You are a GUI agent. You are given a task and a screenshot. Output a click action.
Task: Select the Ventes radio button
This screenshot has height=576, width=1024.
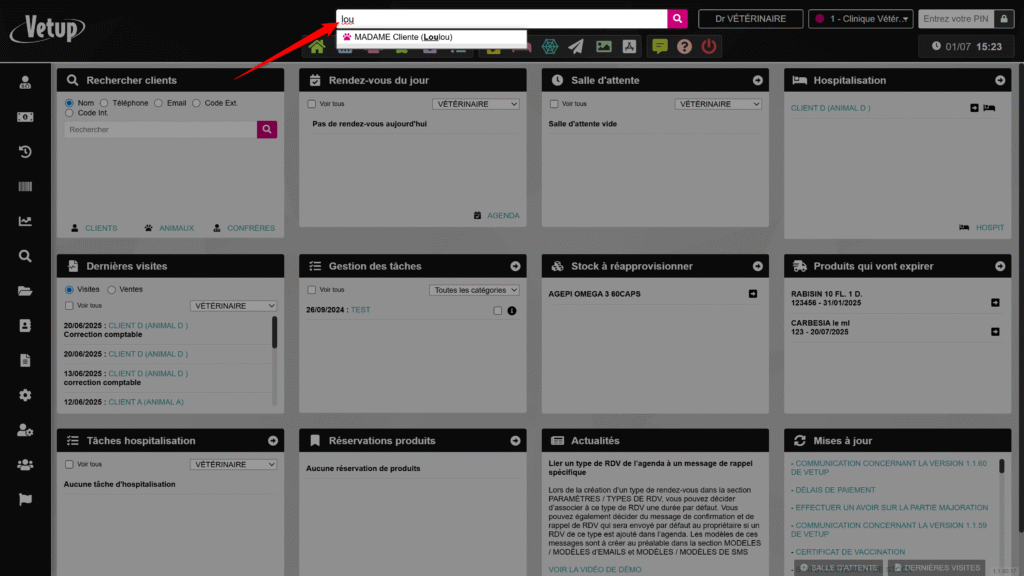tap(112, 290)
